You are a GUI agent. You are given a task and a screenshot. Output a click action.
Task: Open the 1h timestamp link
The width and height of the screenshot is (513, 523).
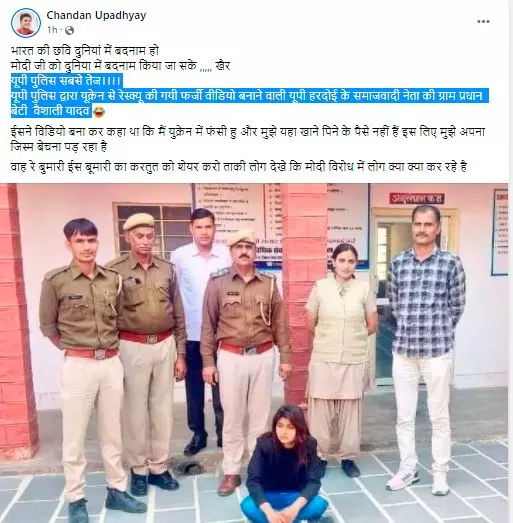click(x=52, y=30)
